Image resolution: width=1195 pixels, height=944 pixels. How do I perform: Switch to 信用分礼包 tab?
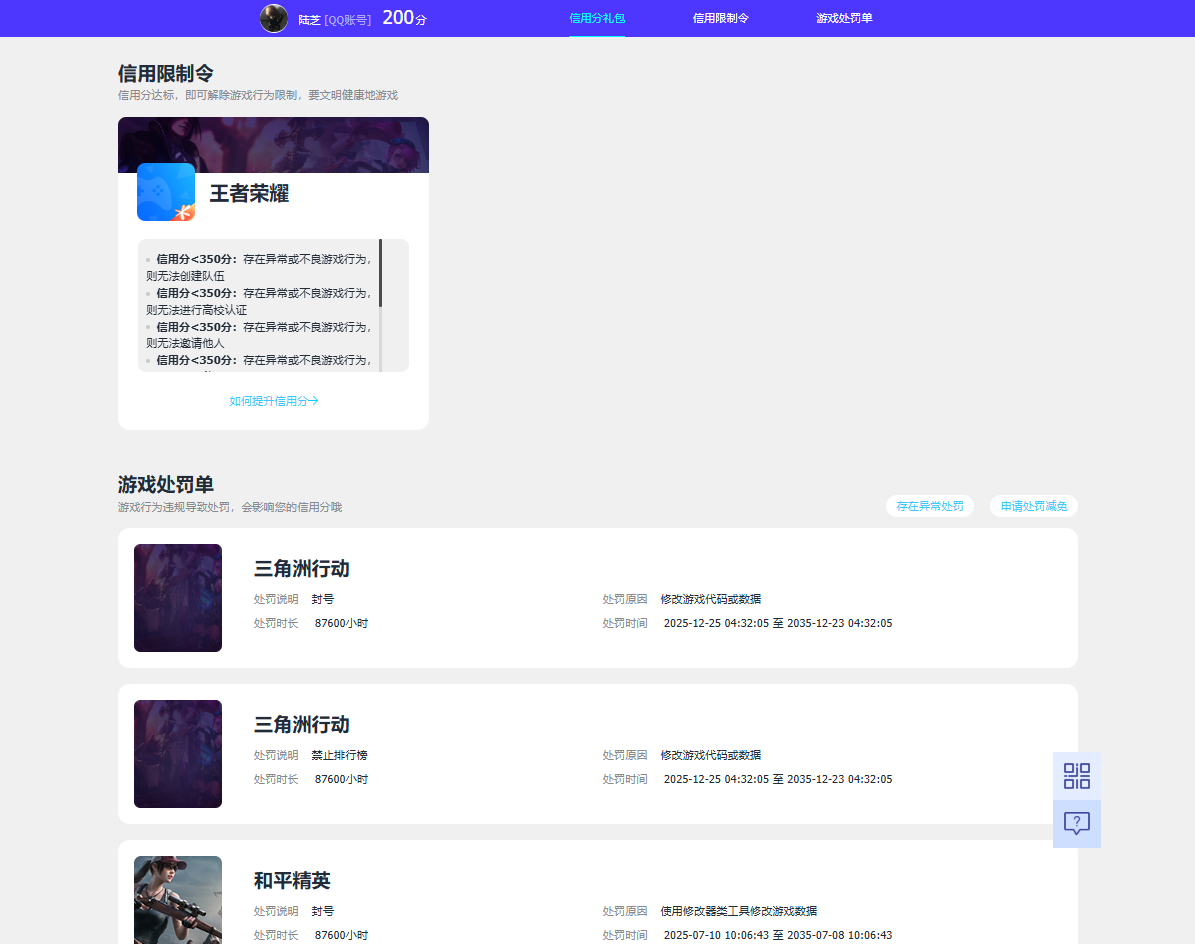(x=597, y=18)
